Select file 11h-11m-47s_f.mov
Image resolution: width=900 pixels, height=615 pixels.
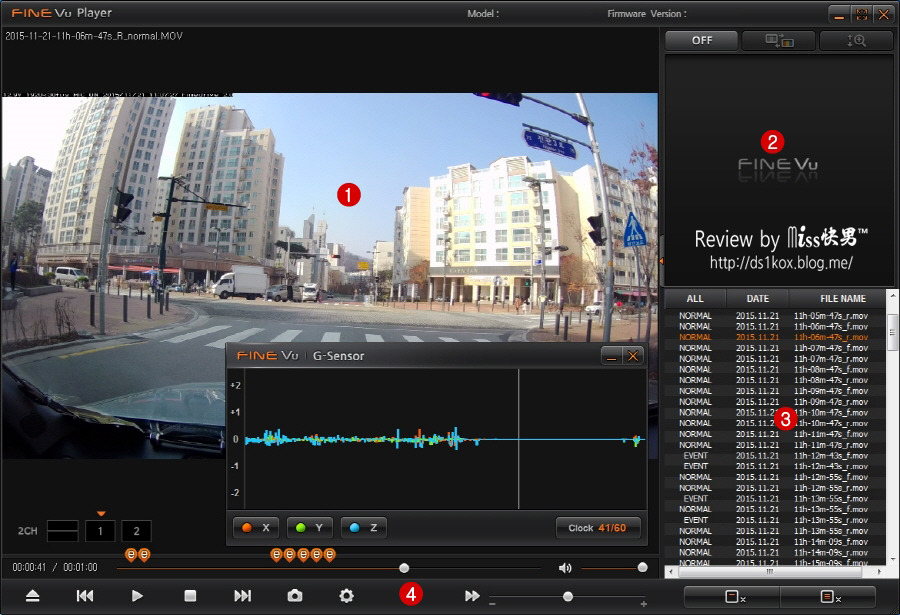(x=775, y=434)
